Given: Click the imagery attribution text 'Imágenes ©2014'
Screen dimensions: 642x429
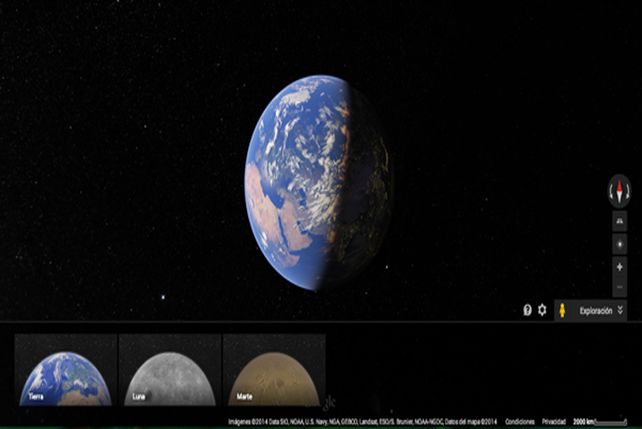Looking at the screenshot, I should 248,421.
